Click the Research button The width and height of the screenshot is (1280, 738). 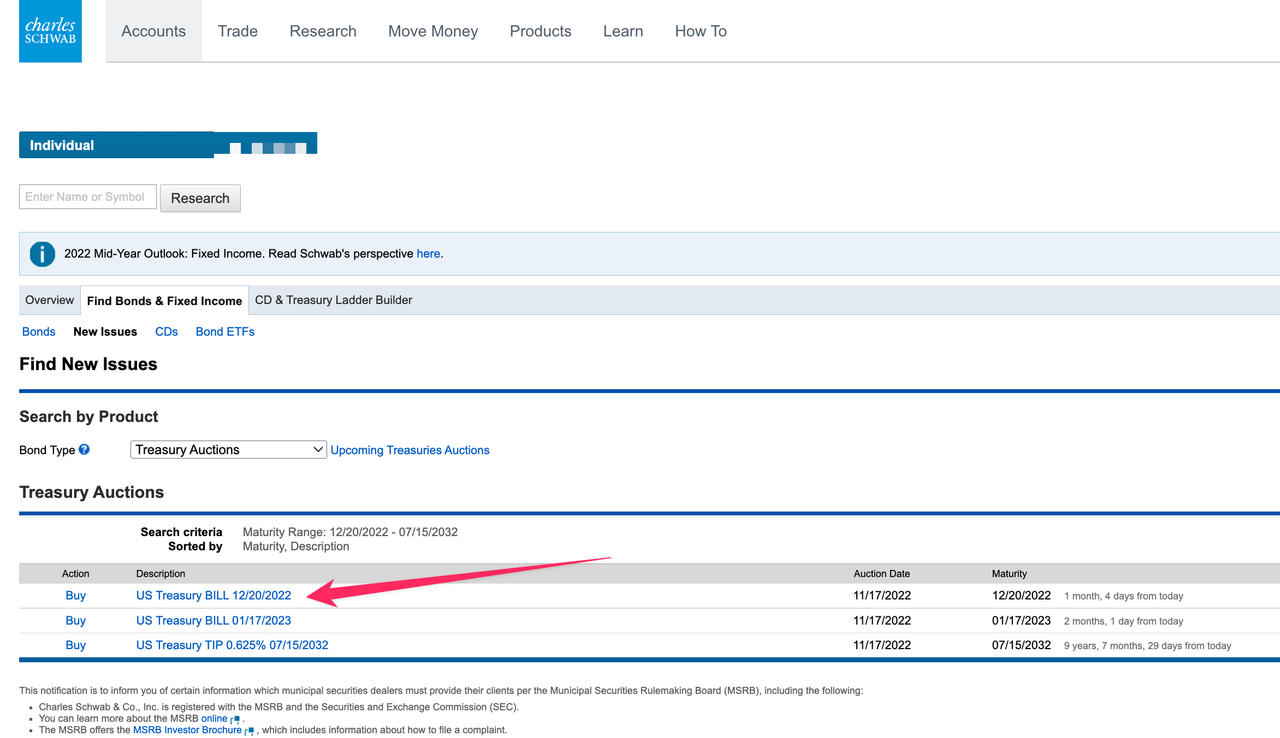point(200,198)
